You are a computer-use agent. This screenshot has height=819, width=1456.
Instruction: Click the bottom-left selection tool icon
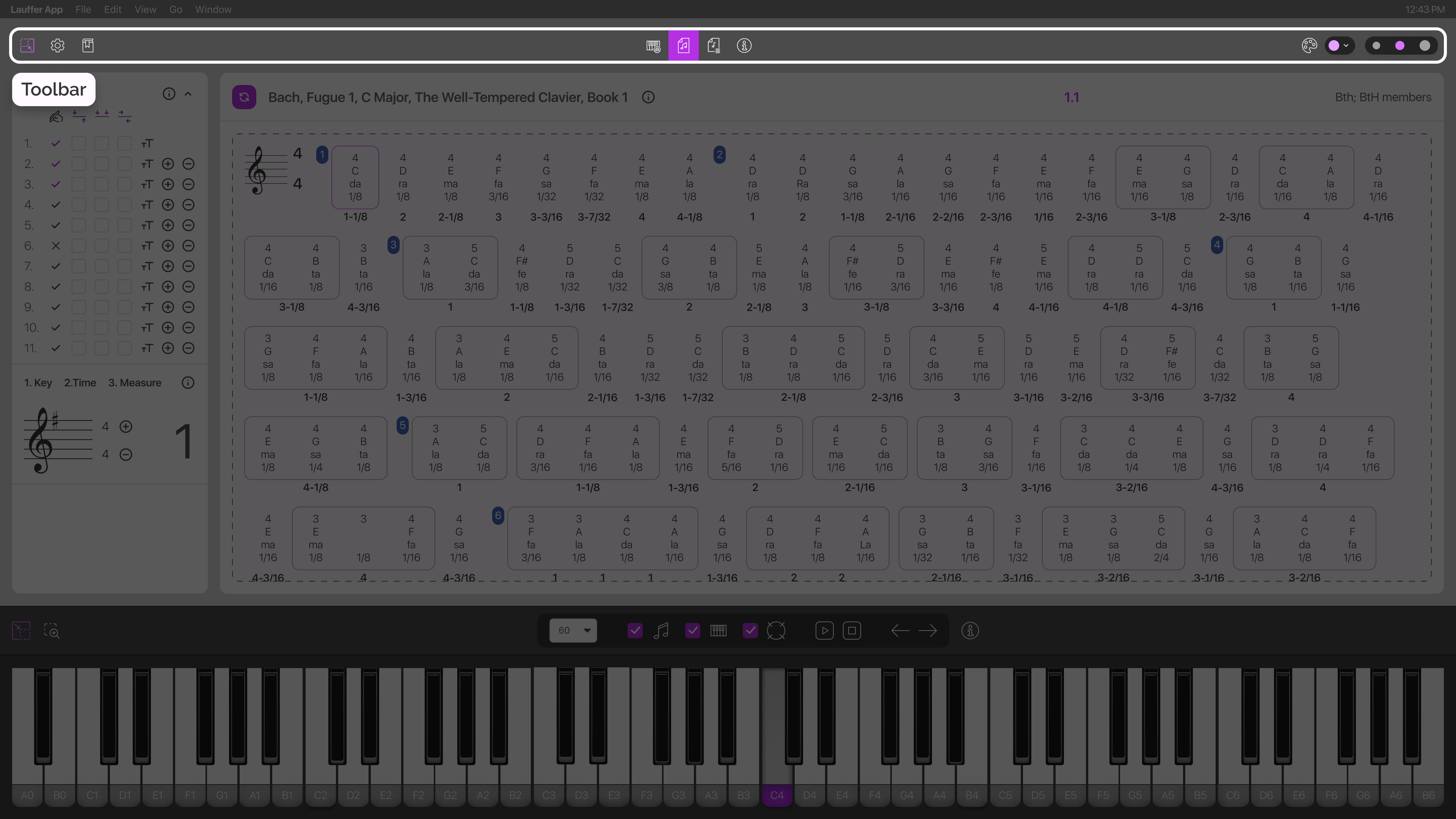pos(22,631)
